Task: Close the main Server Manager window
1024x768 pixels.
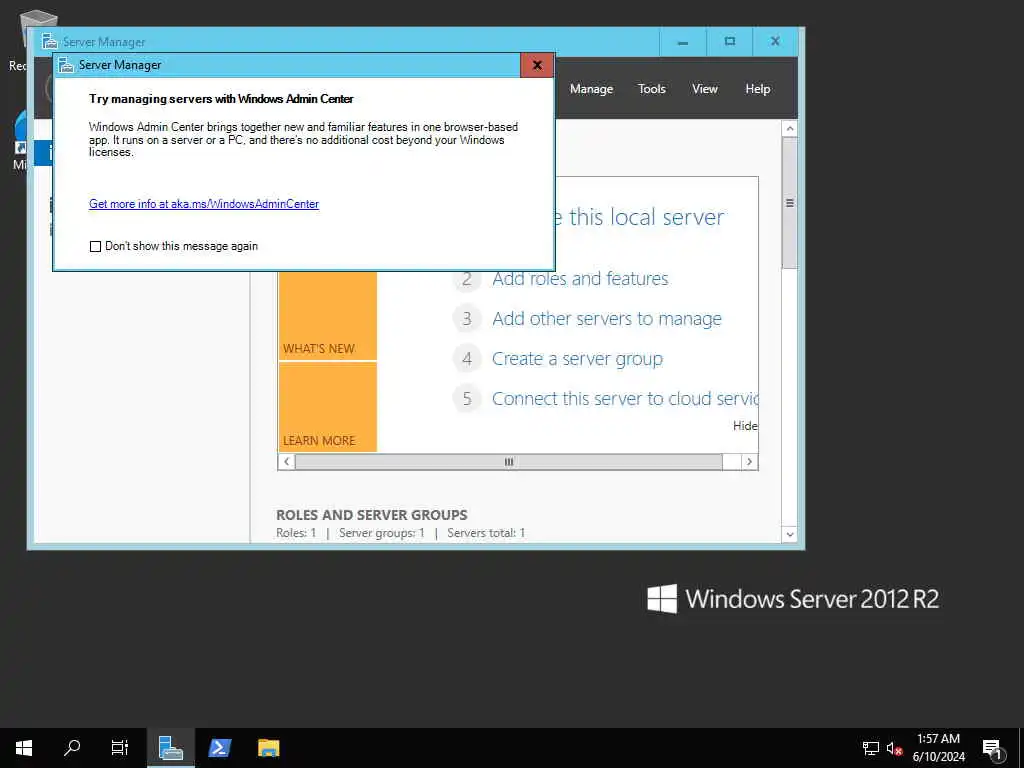Action: click(x=775, y=42)
